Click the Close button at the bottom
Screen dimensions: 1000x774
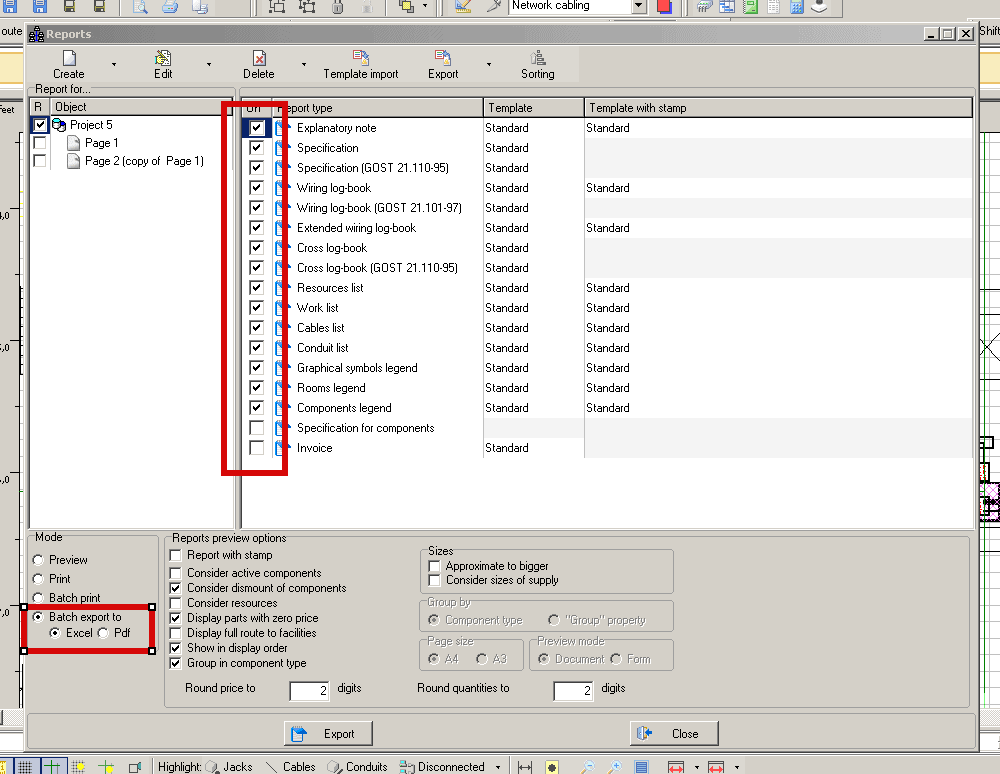[x=673, y=733]
